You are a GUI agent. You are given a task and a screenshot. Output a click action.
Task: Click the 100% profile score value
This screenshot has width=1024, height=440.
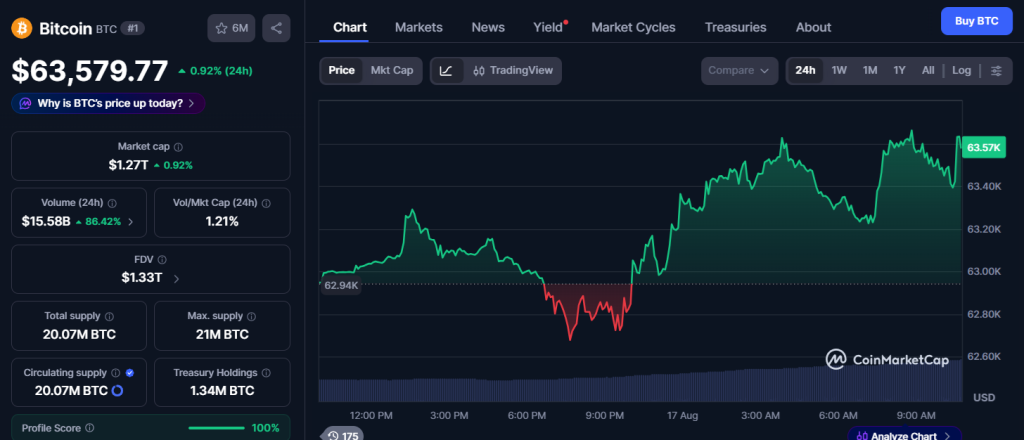tap(265, 428)
